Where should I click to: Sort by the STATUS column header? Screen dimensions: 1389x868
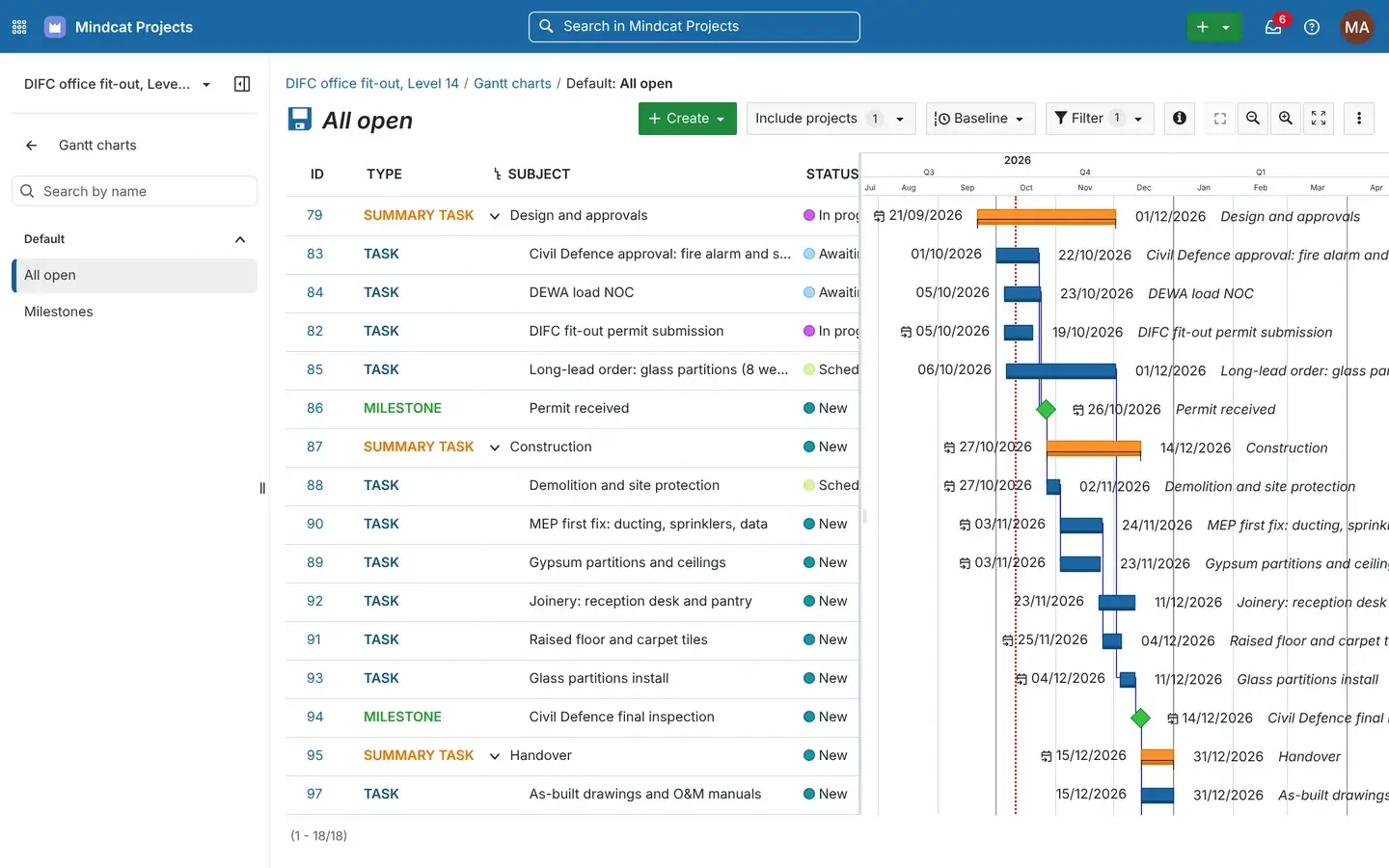(831, 175)
